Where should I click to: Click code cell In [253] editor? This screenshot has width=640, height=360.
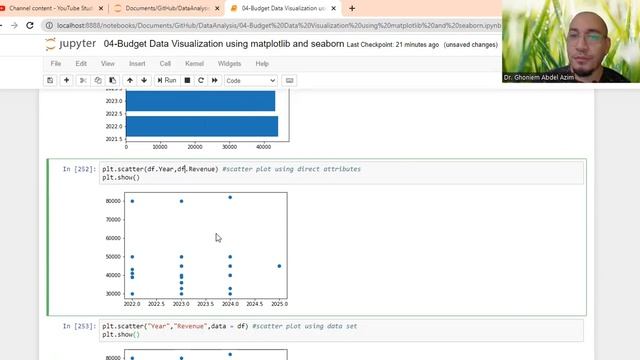(x=341, y=330)
